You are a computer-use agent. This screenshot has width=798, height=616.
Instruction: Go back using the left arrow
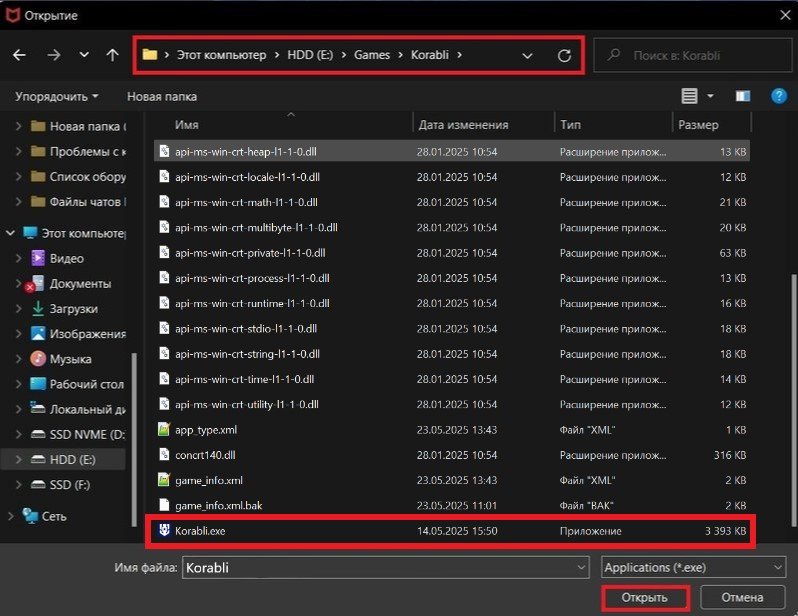(19, 55)
